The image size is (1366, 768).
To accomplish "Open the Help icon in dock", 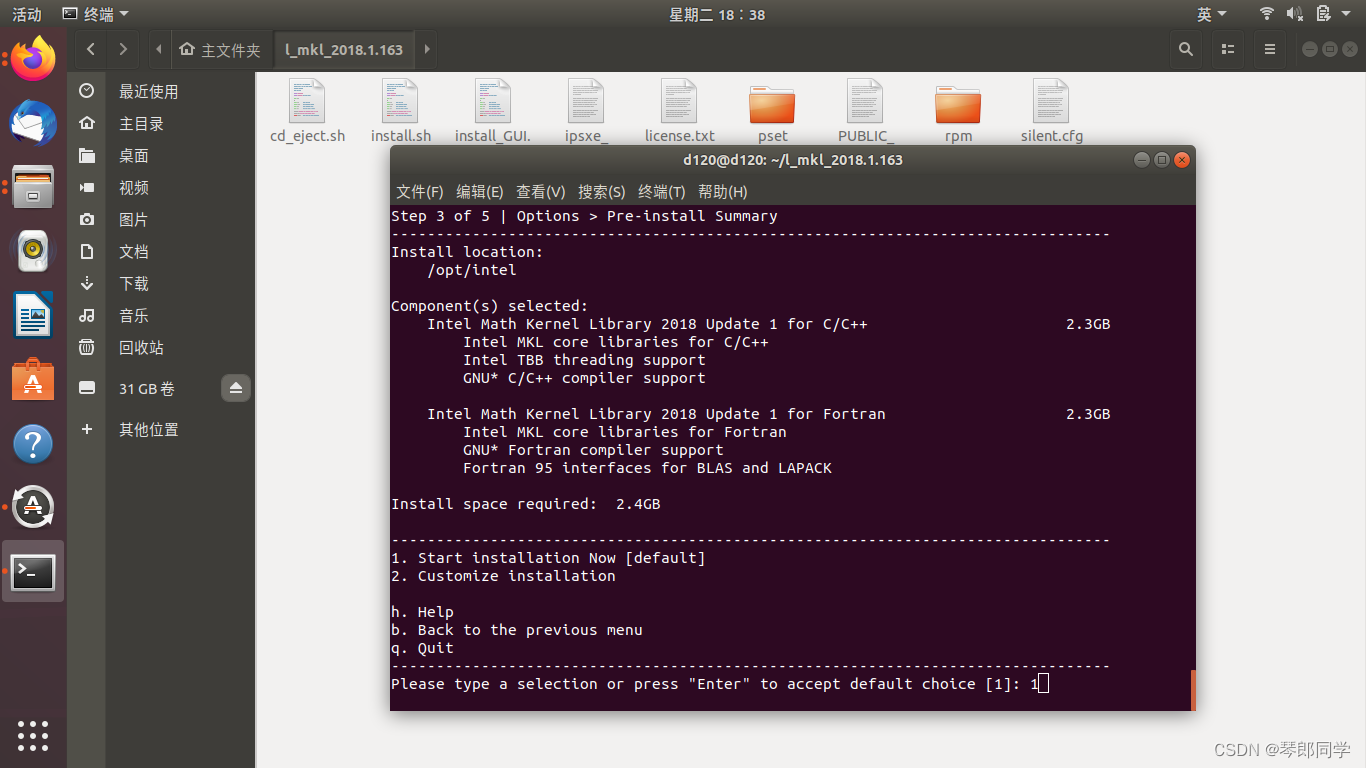I will pyautogui.click(x=33, y=444).
